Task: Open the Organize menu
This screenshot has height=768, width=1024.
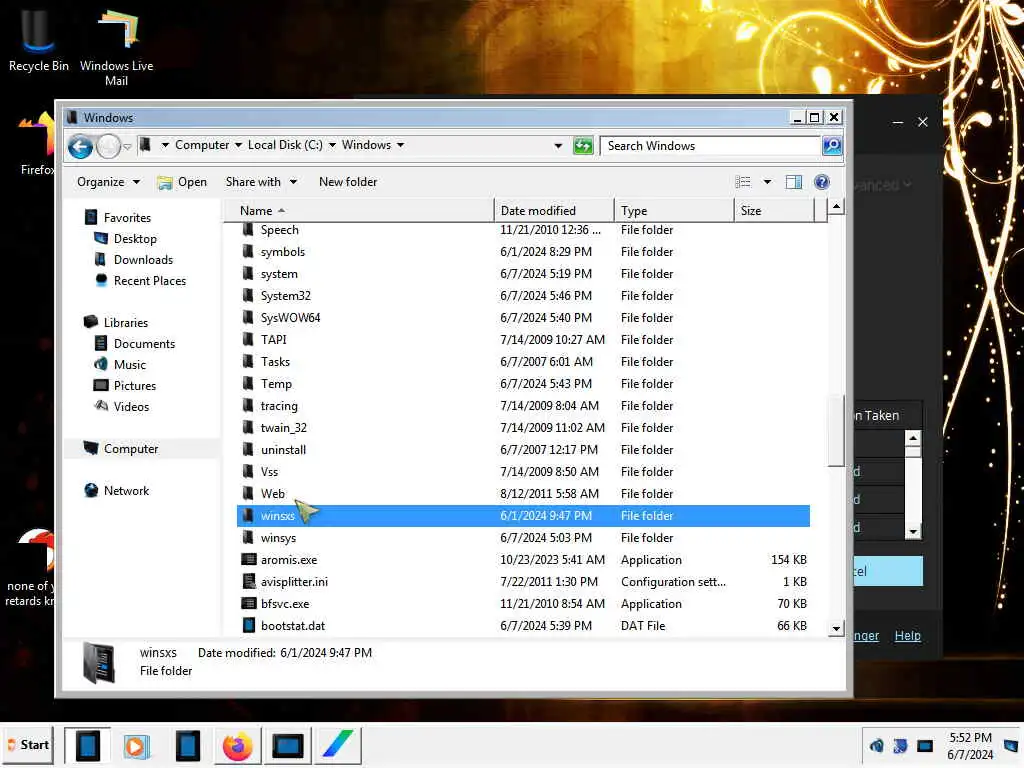Action: point(108,182)
